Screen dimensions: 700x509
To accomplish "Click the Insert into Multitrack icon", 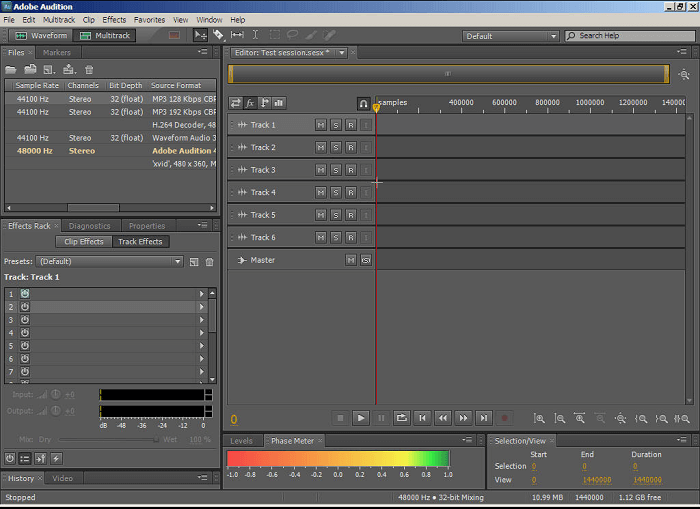I will [x=69, y=70].
